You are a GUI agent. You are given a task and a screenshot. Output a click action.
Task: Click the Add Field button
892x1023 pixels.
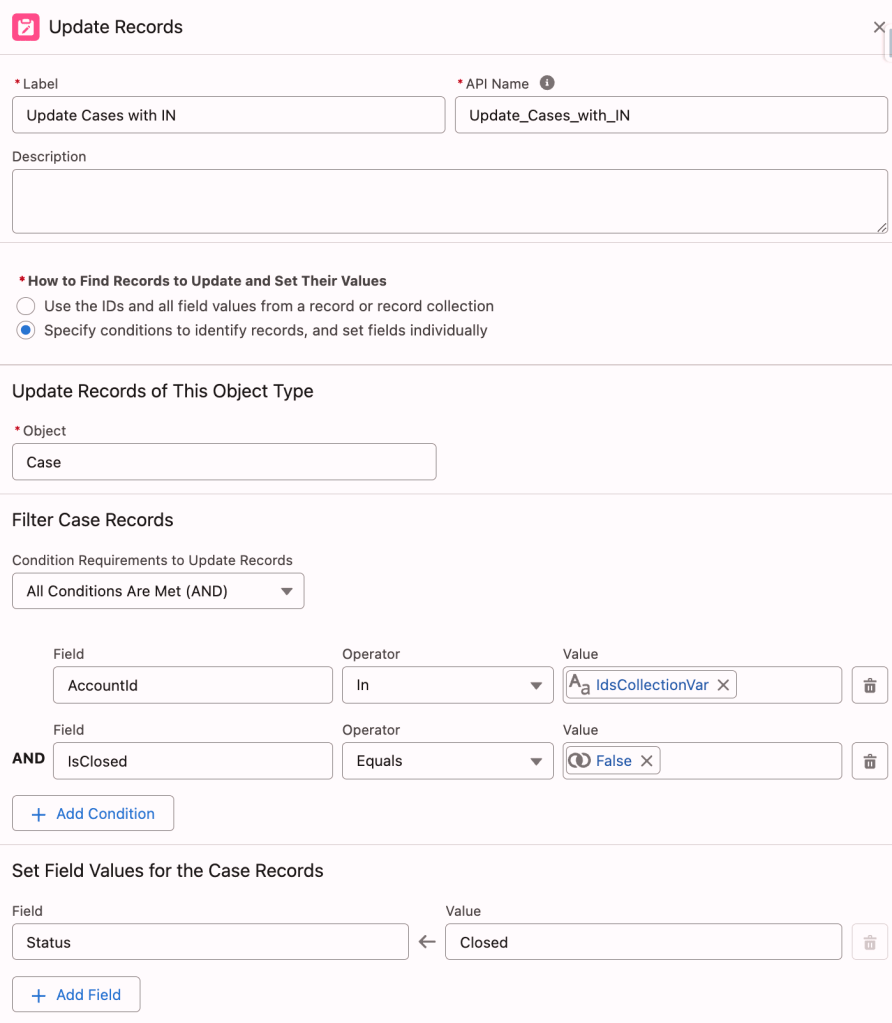76,995
